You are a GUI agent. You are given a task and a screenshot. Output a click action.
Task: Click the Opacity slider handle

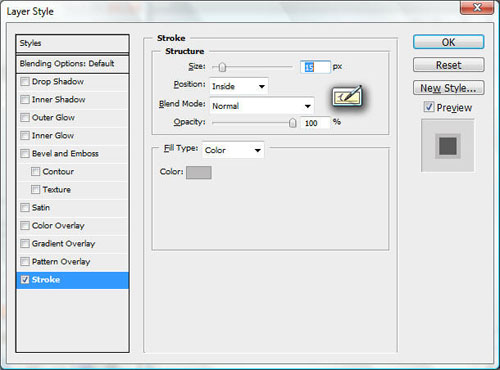tap(292, 123)
